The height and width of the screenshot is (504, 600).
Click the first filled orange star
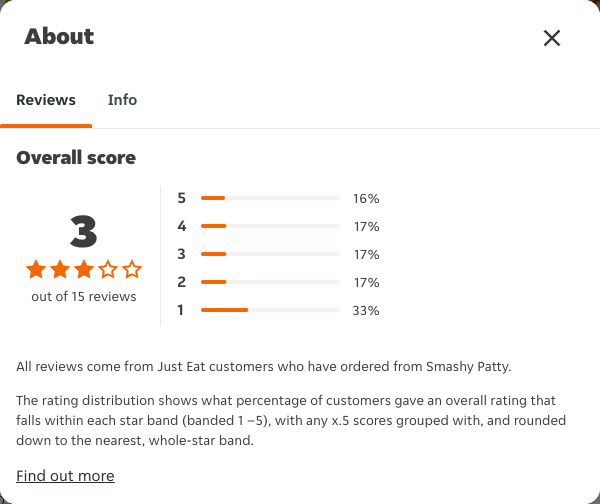[36, 269]
